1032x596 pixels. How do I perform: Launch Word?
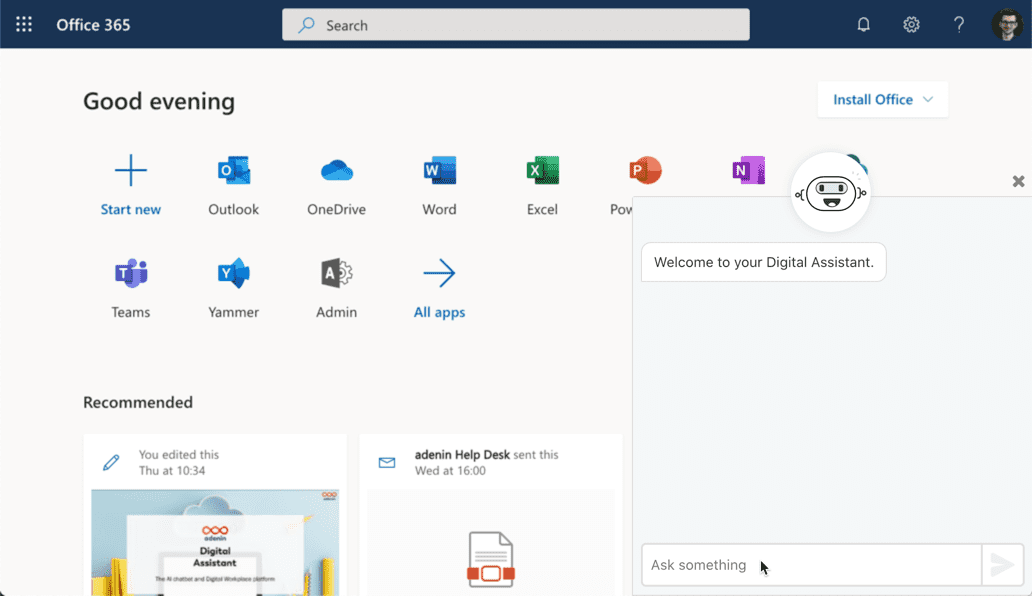pyautogui.click(x=439, y=170)
